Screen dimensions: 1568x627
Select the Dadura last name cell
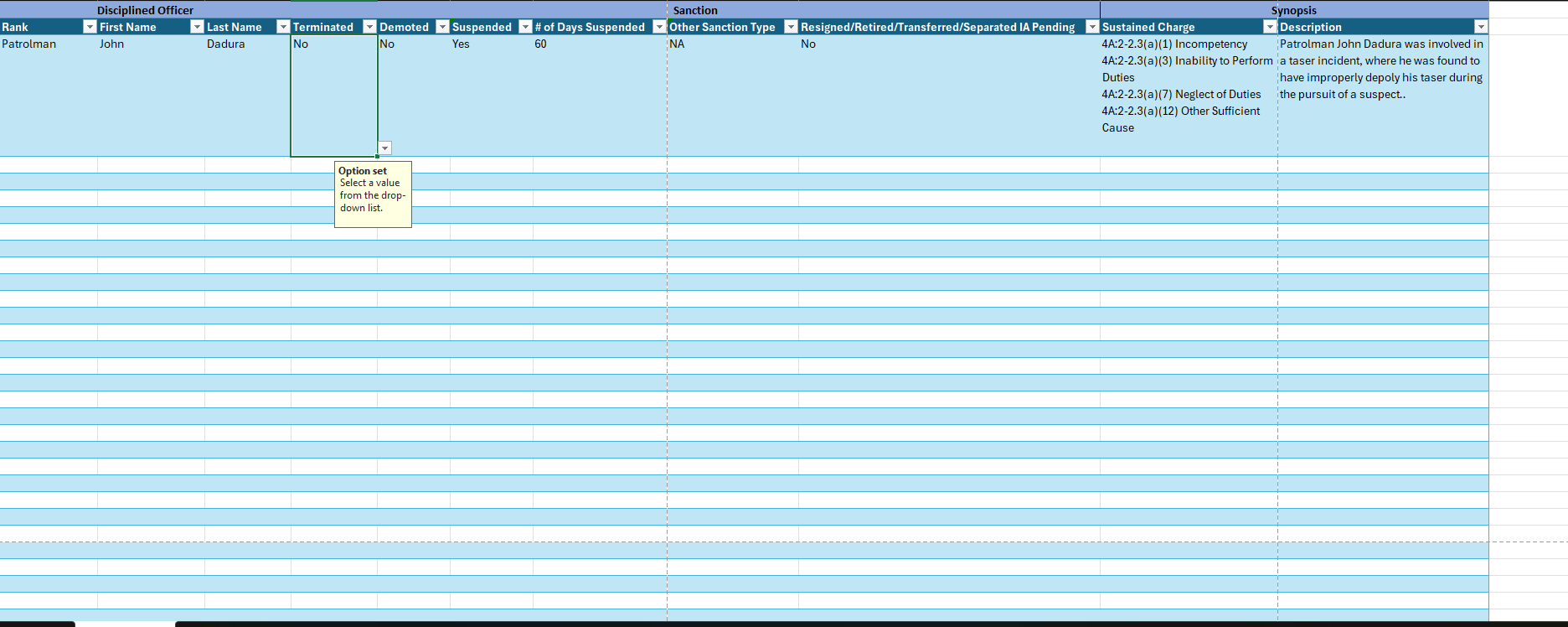(x=248, y=96)
